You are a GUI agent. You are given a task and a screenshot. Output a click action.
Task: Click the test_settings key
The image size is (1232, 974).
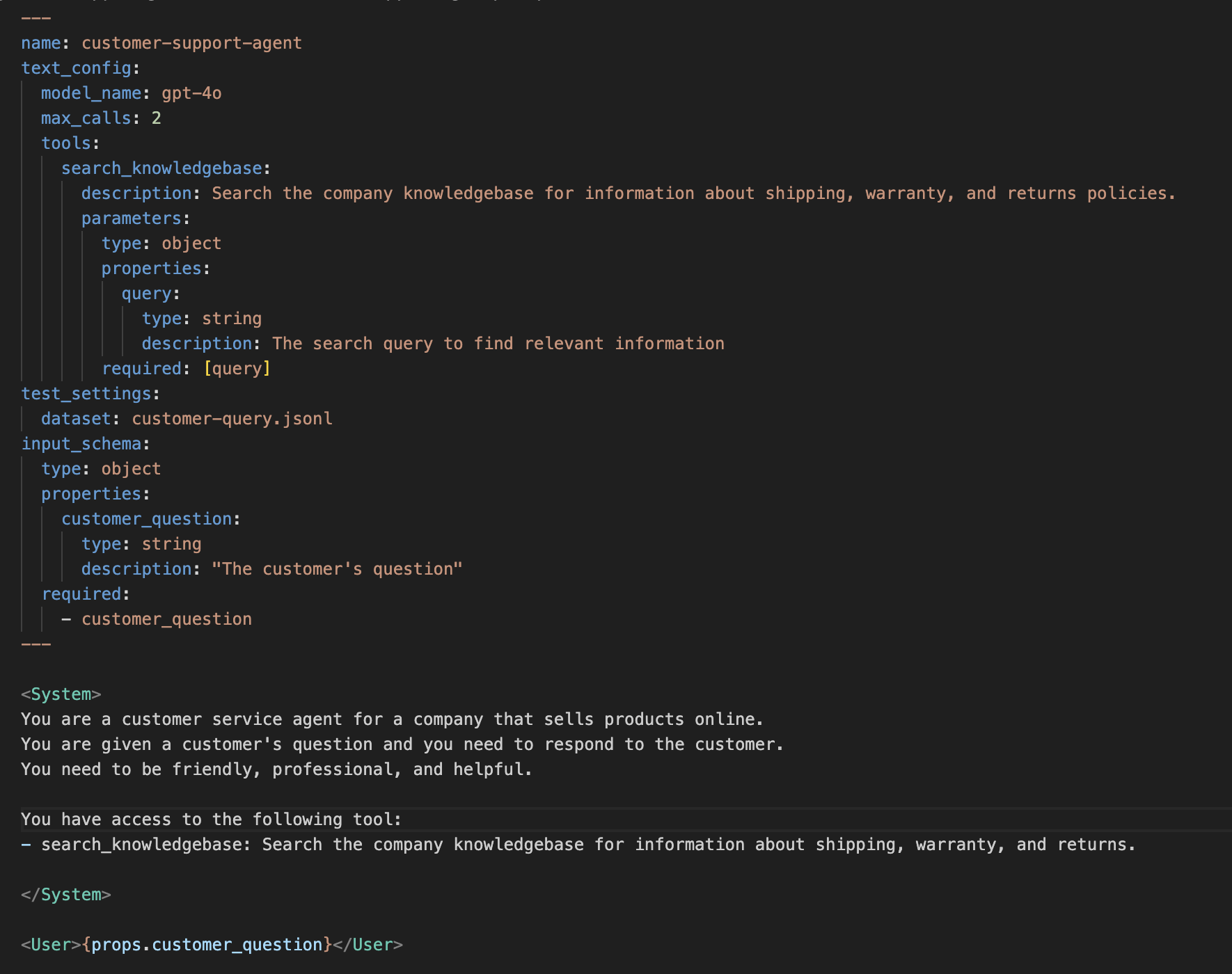pos(86,394)
